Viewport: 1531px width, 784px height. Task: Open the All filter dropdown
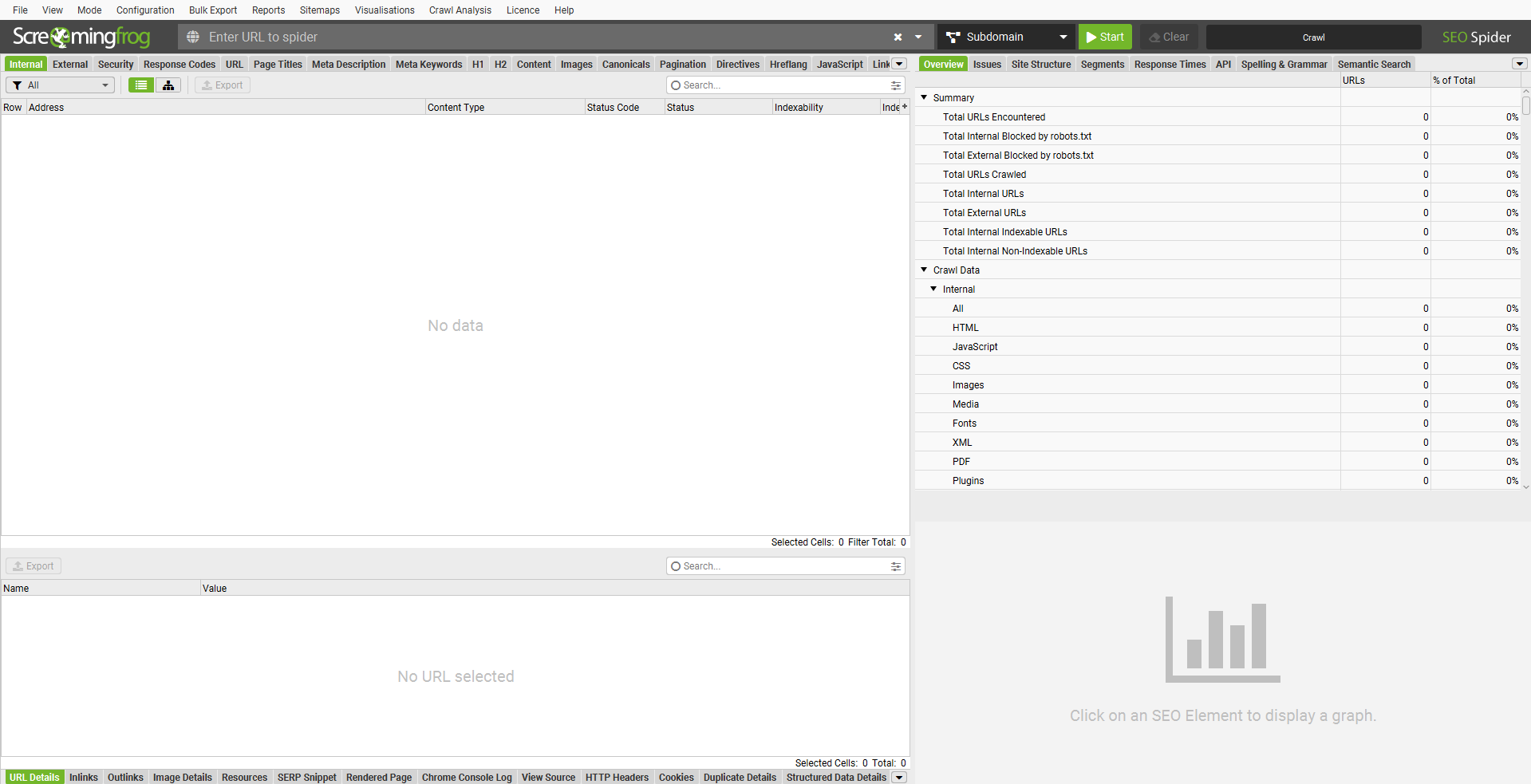(61, 85)
